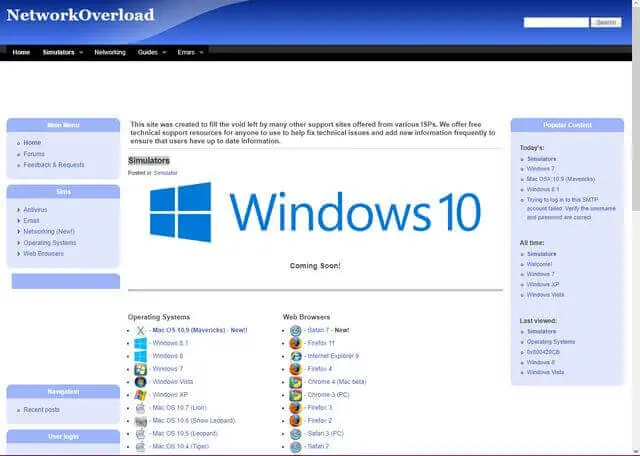The height and width of the screenshot is (456, 640).
Task: Click the Windows 8 logo icon
Action: tap(140, 356)
